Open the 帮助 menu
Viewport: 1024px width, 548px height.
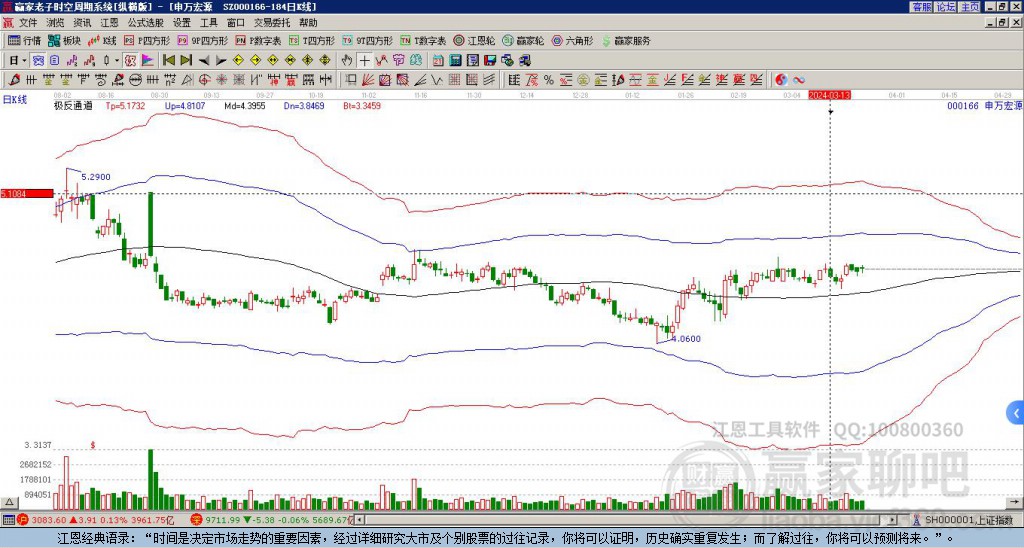coord(308,23)
